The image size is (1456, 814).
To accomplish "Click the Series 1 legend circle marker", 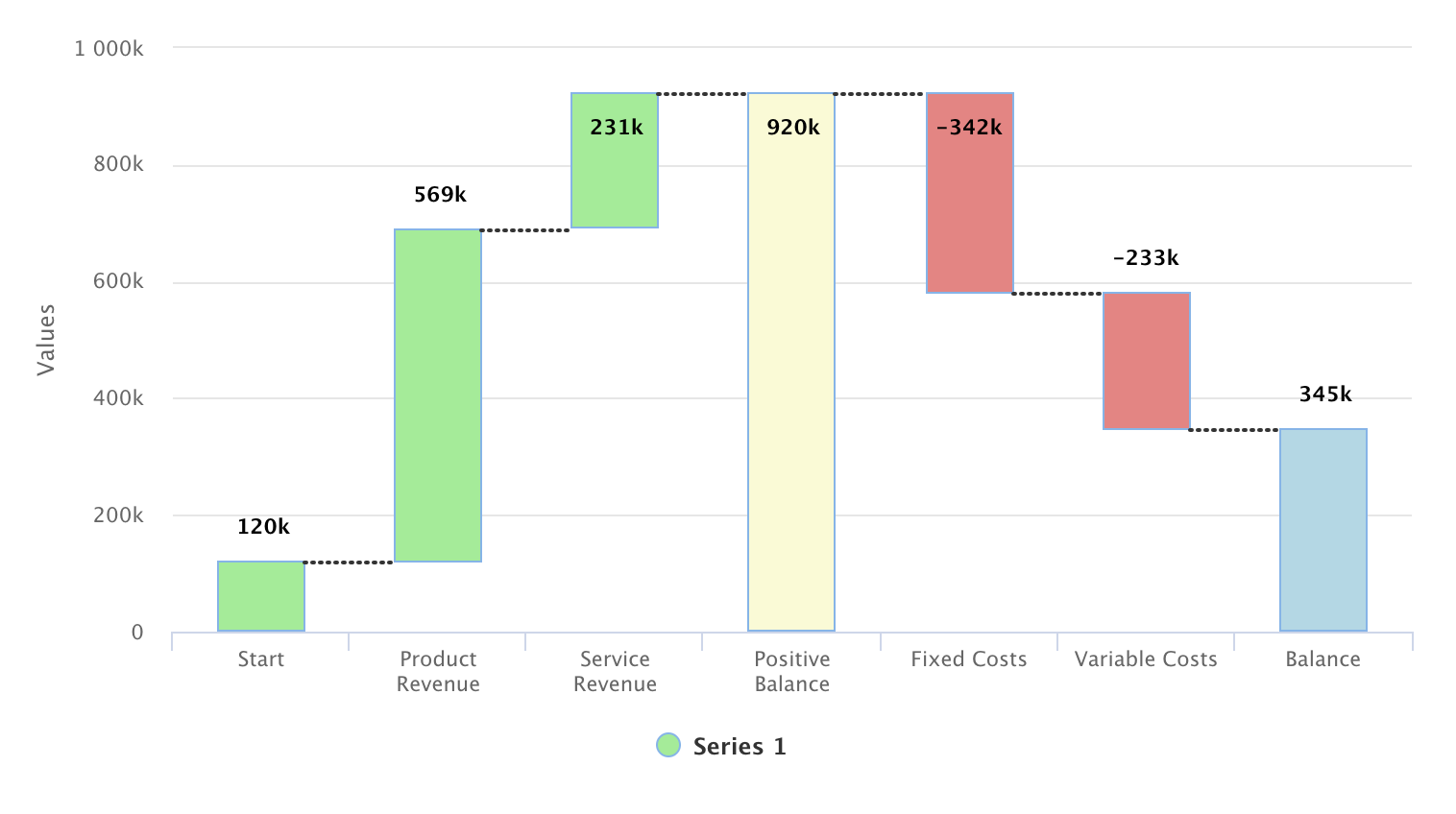I will pyautogui.click(x=668, y=745).
